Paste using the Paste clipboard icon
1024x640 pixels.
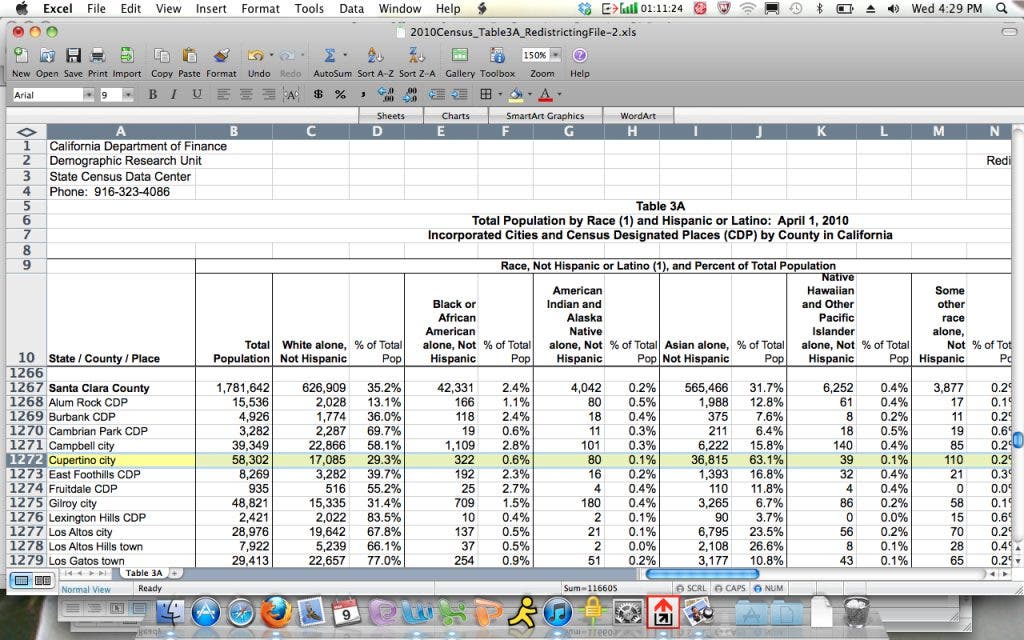[189, 56]
